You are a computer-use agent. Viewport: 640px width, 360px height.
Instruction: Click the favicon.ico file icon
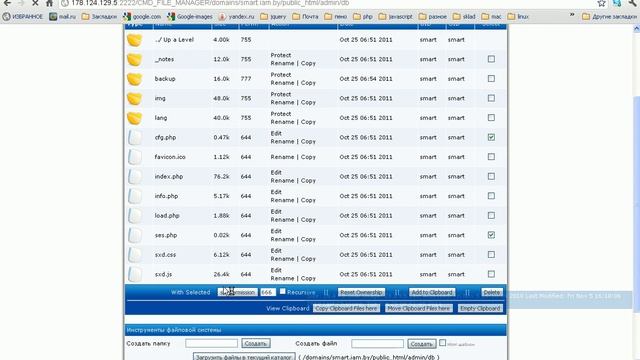[135, 157]
